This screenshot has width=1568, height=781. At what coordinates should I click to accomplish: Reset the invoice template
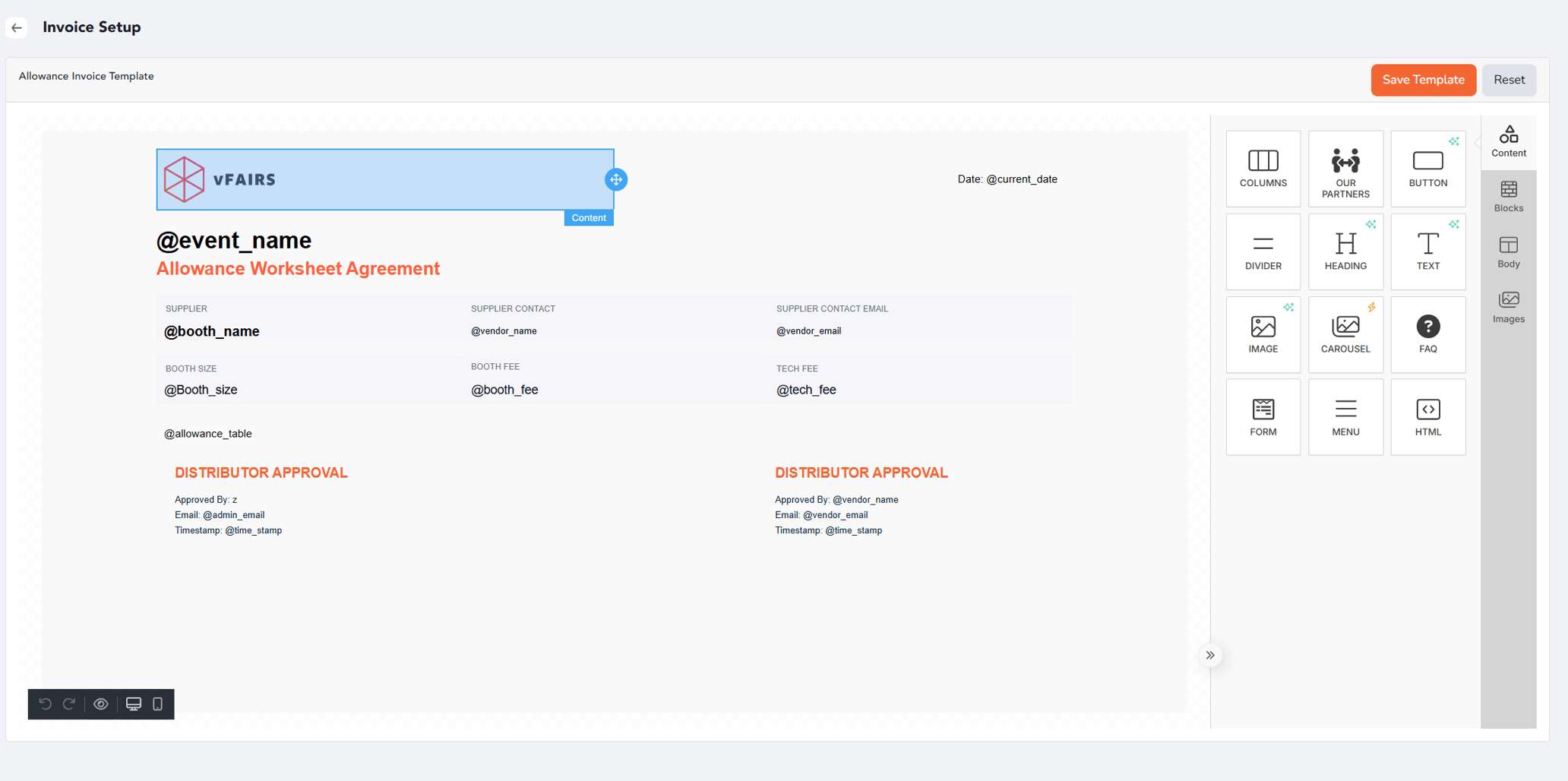(1509, 80)
